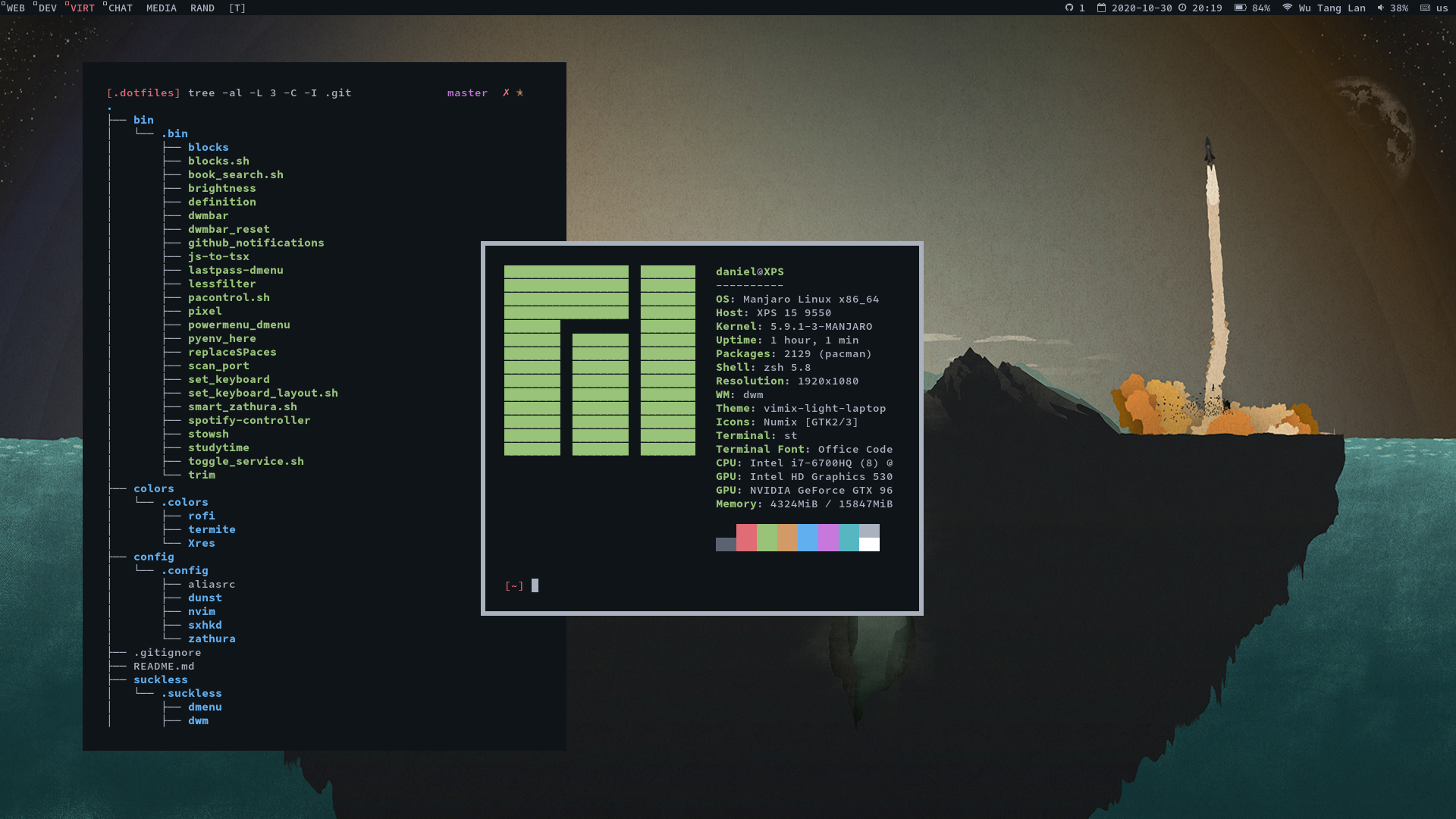Viewport: 1456px width, 819px height.
Task: Select the VIRT workspace tag
Action: point(82,8)
